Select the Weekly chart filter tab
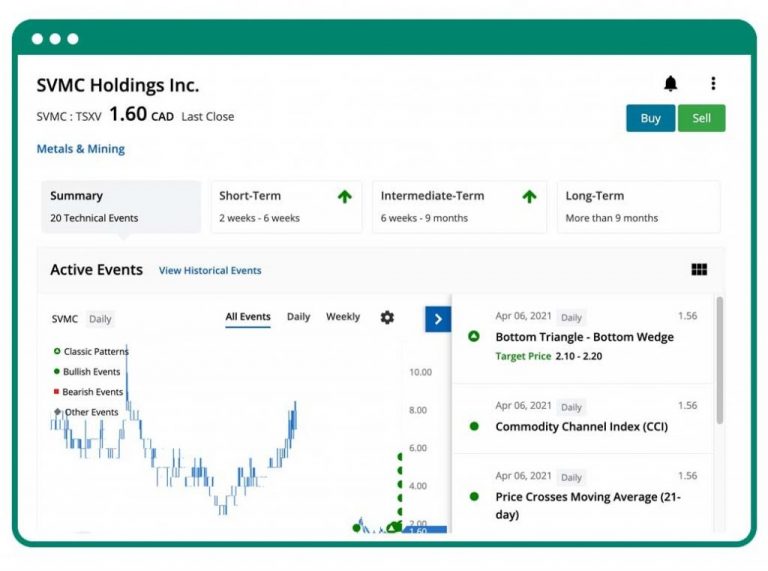The image size is (768, 571). (x=343, y=317)
